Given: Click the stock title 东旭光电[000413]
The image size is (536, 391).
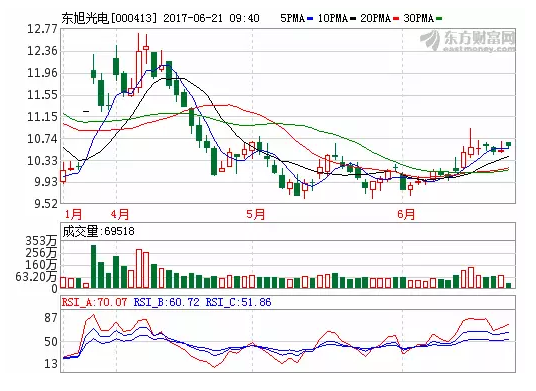Looking at the screenshot, I should coord(109,18).
